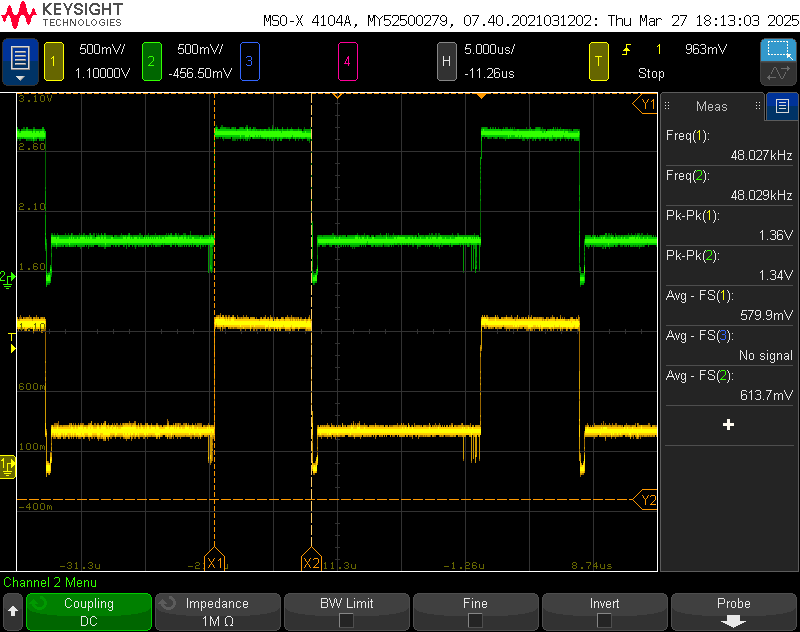Click the rising edge trigger slope icon
Screen dimensions: 800x632
626,49
